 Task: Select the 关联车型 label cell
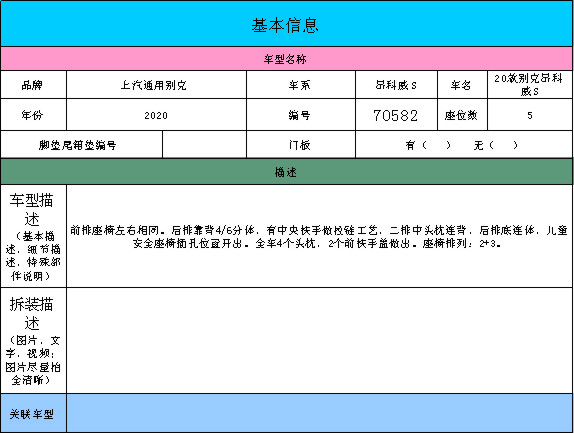tap(33, 413)
